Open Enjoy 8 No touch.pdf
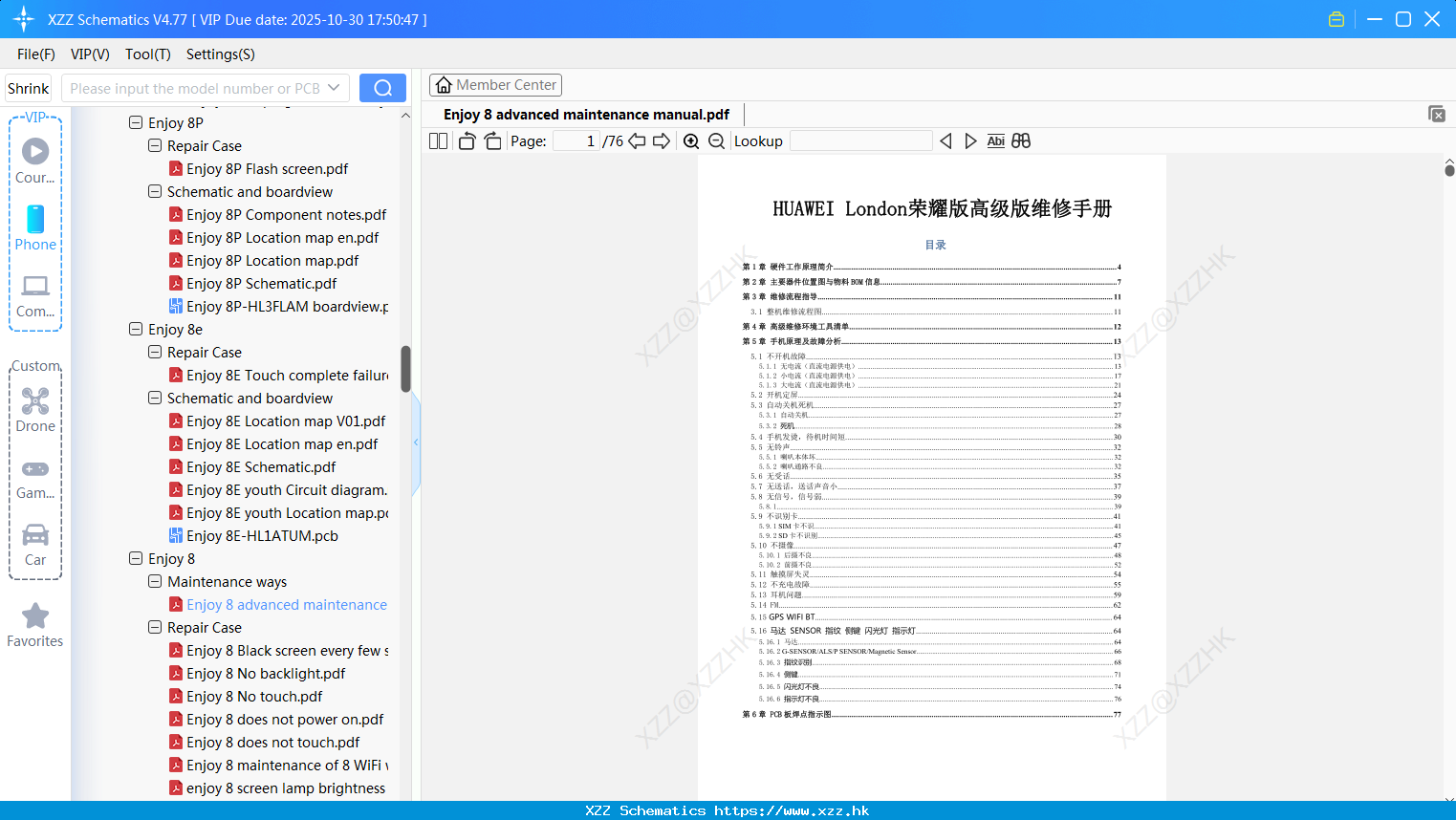Screen dimensions: 1456x820 (x=246, y=697)
